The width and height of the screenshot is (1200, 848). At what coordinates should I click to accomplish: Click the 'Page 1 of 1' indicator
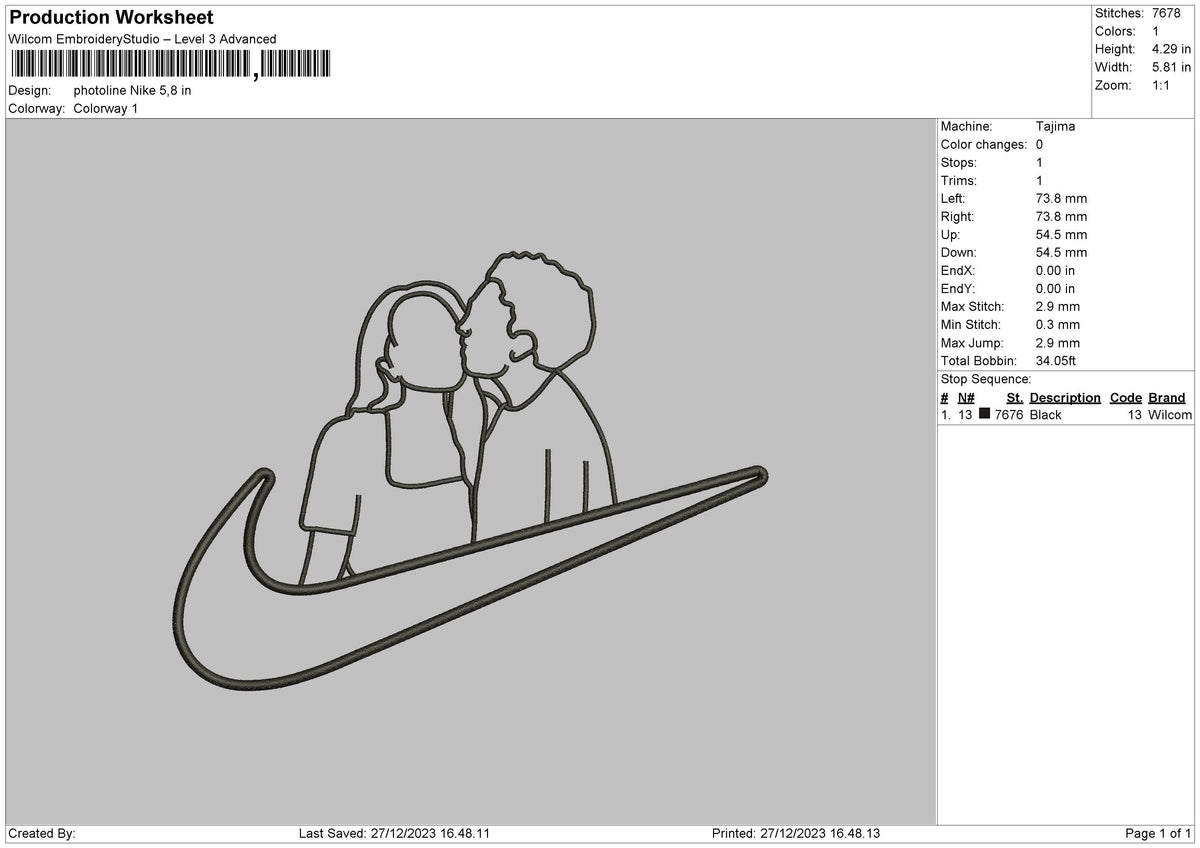tap(1158, 834)
